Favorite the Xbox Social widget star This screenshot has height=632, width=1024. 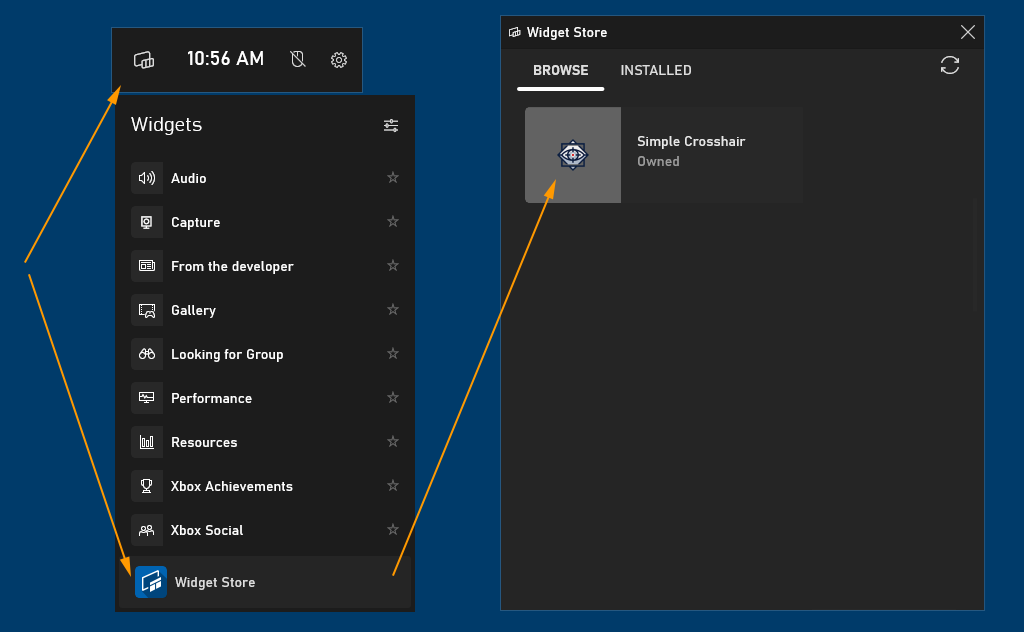392,529
